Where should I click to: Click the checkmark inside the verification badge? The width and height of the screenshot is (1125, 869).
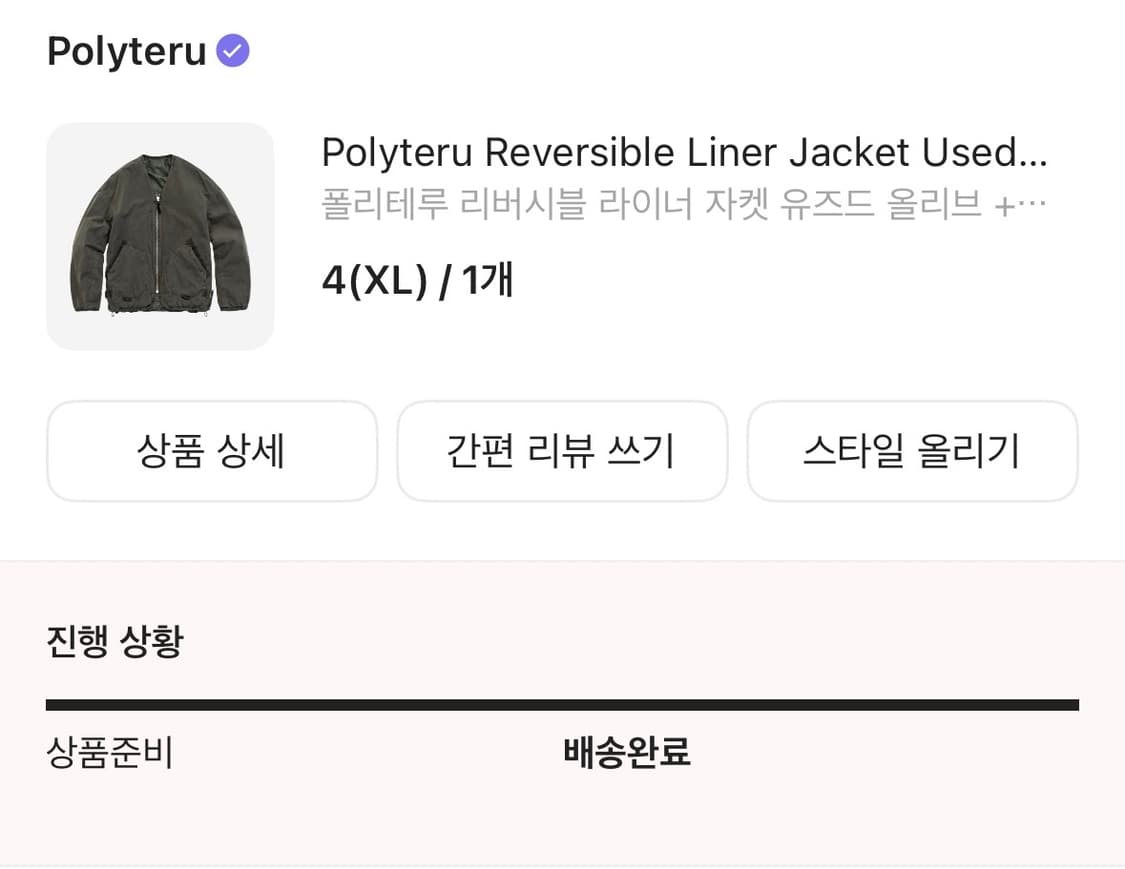pyautogui.click(x=232, y=50)
